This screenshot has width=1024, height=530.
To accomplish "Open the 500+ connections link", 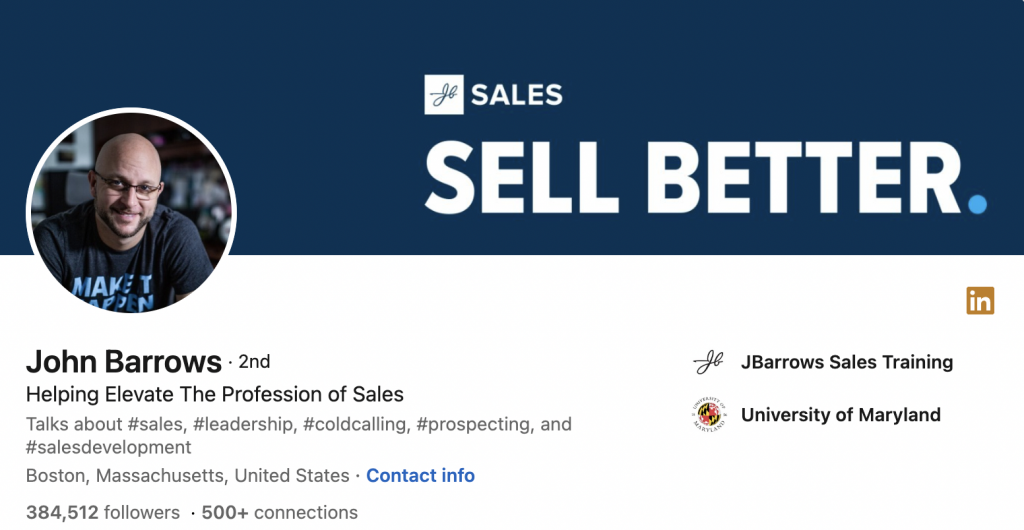I will (279, 512).
